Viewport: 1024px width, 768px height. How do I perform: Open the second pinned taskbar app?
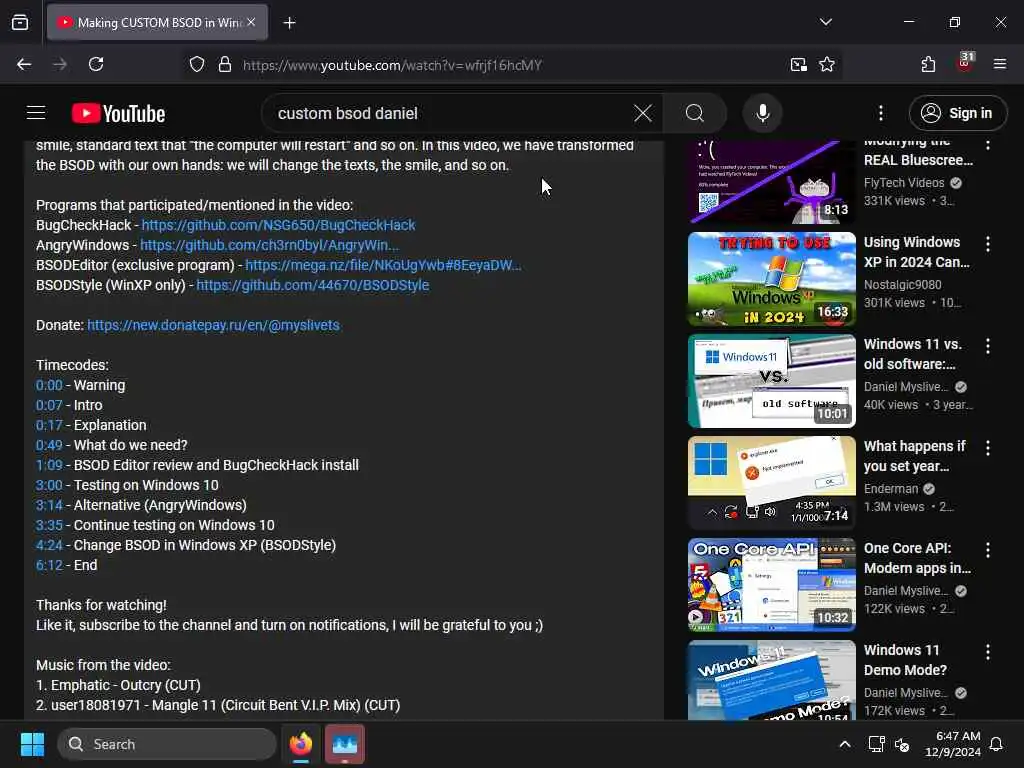[x=344, y=744]
